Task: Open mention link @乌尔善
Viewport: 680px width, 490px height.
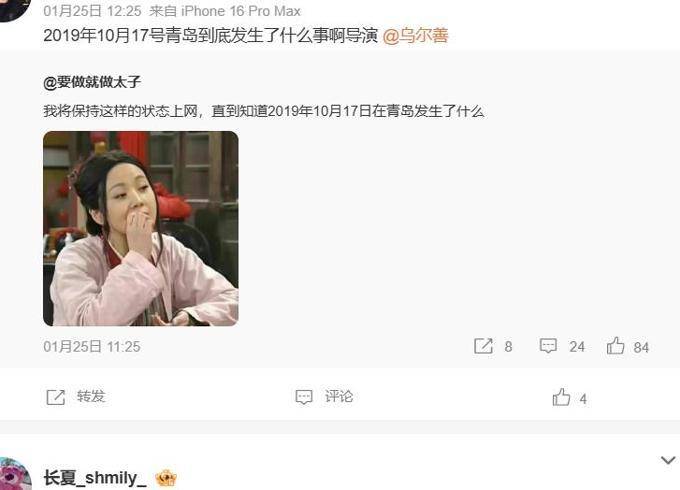Action: (415, 36)
